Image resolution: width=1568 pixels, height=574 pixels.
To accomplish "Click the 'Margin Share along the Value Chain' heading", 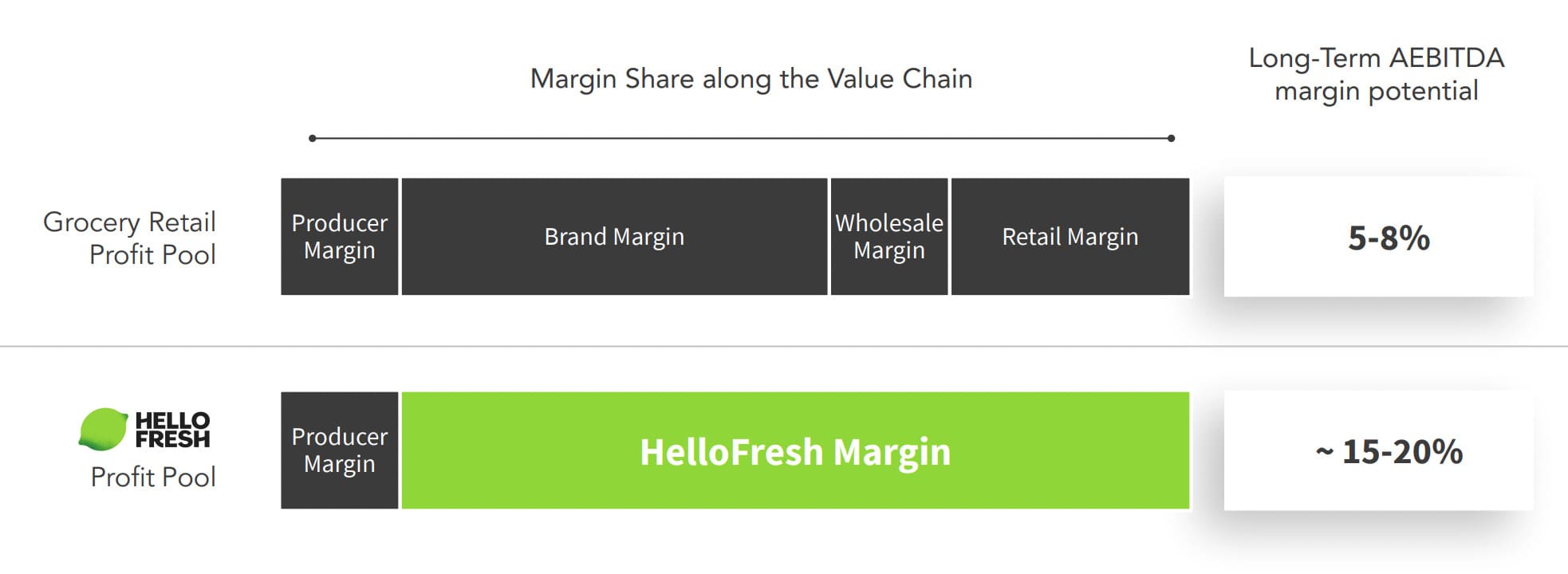I will [x=751, y=79].
